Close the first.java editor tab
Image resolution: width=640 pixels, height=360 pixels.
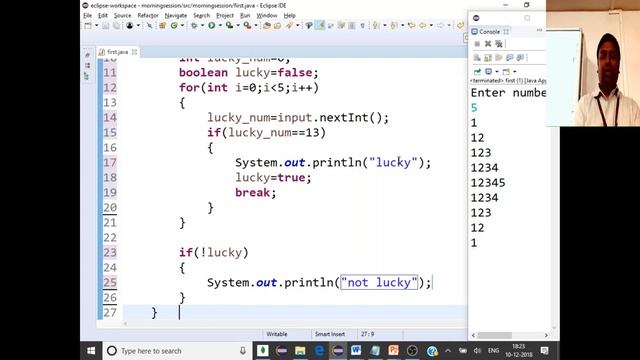tap(134, 52)
